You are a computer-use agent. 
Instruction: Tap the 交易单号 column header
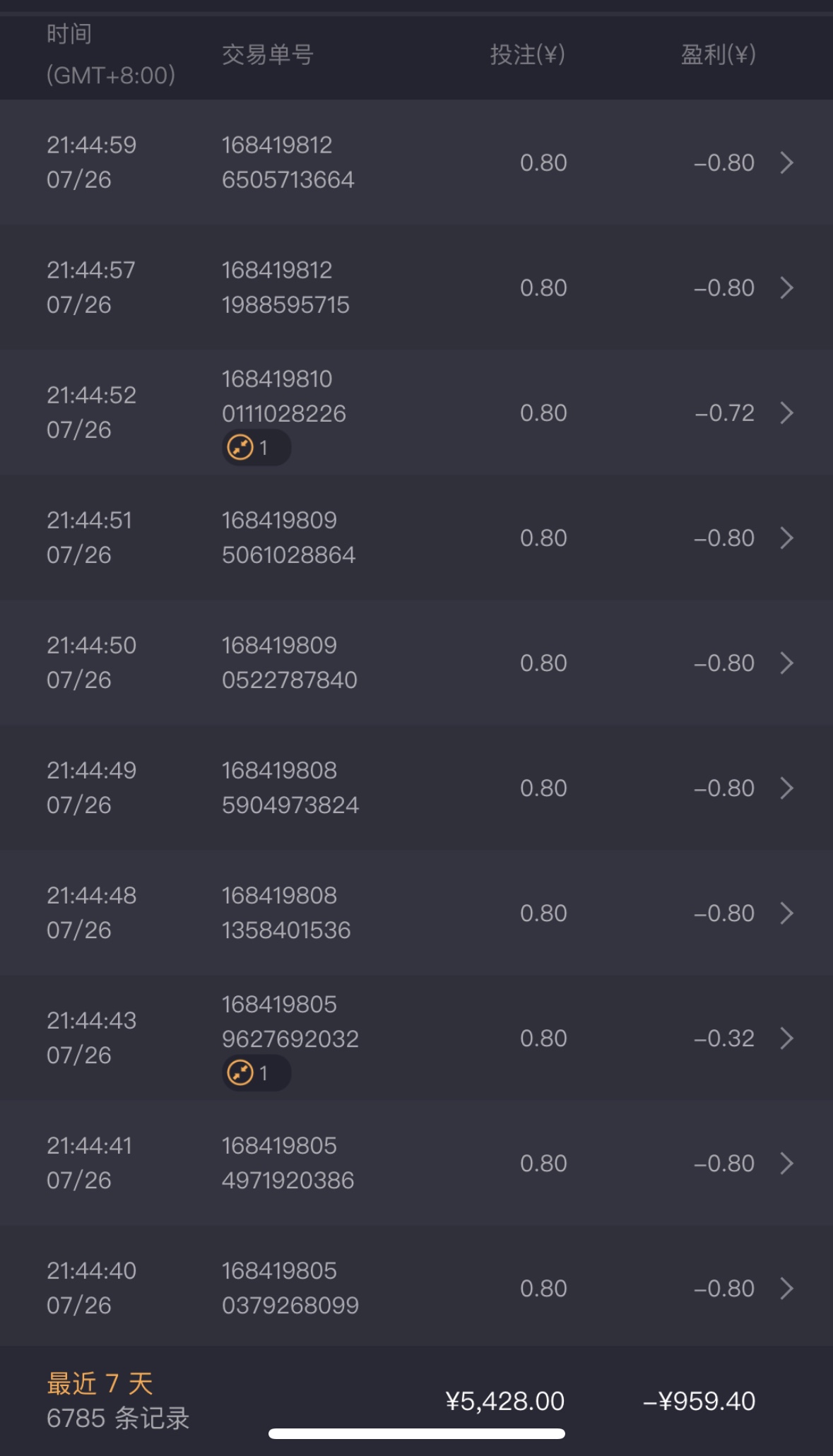(x=268, y=54)
